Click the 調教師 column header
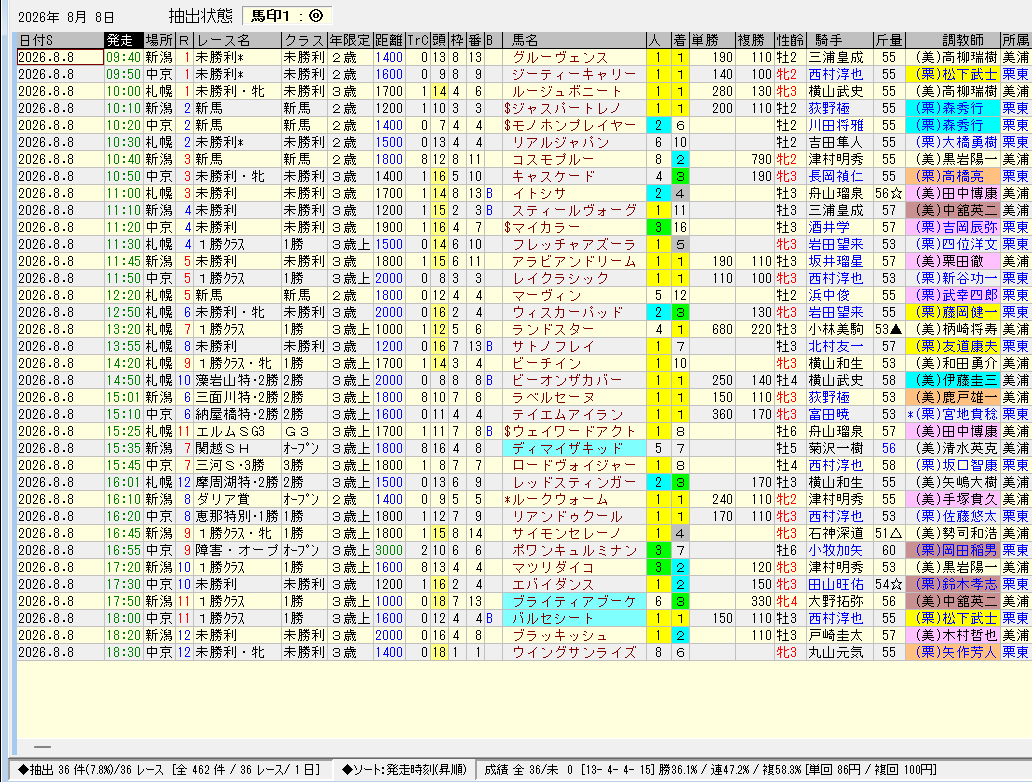The image size is (1032, 782). [952, 40]
